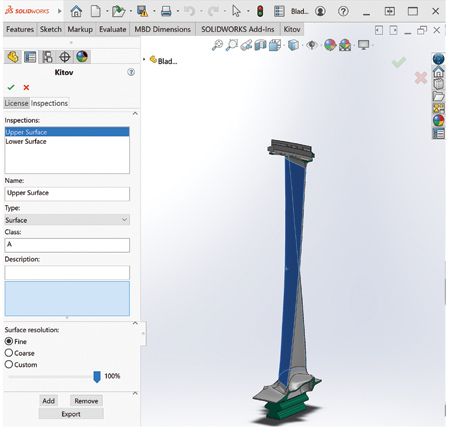Image resolution: width=450 pixels, height=431 pixels.
Task: Click the Description input field
Action: [x=67, y=272]
